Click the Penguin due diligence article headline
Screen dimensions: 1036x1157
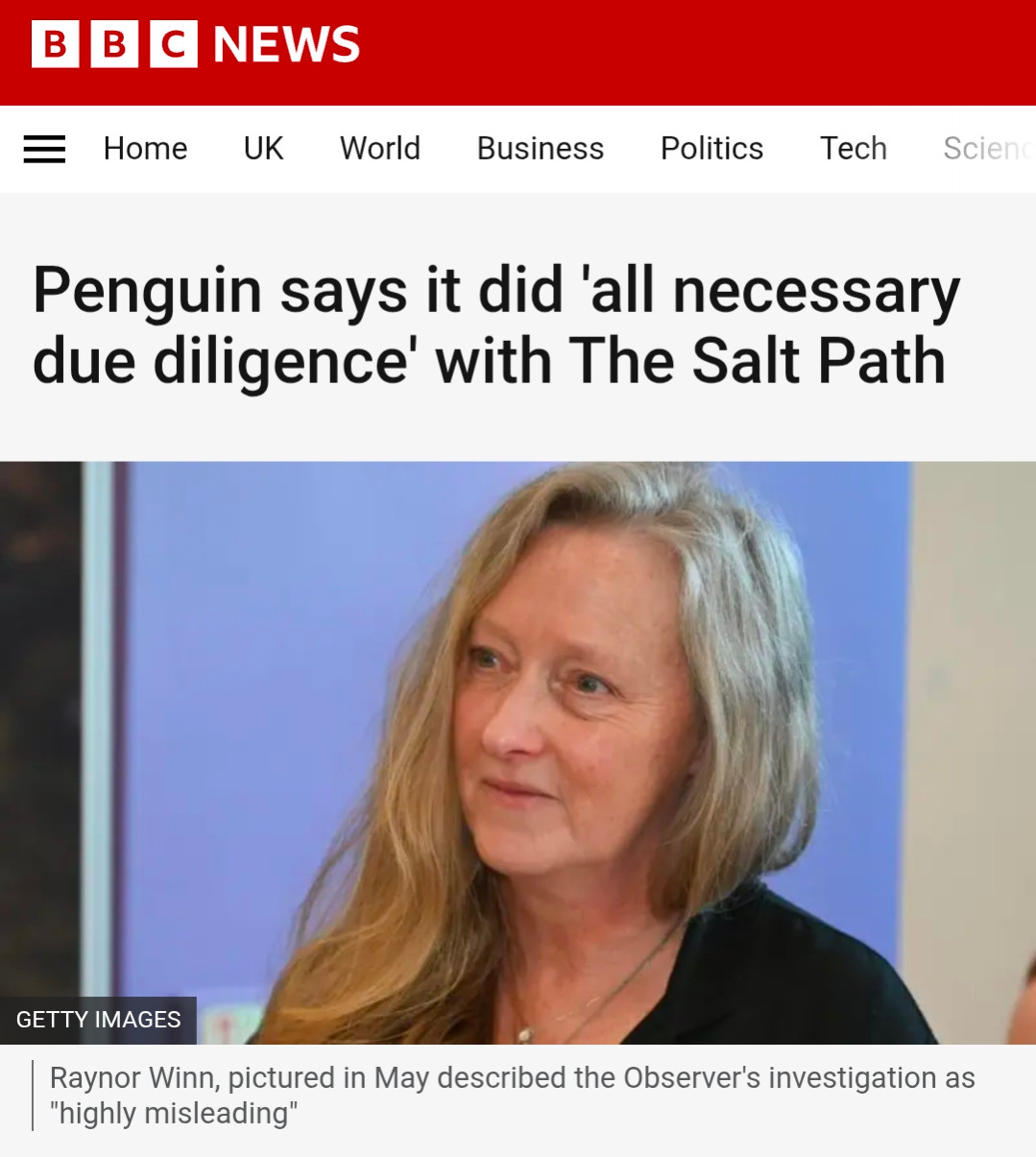pyautogui.click(x=496, y=325)
